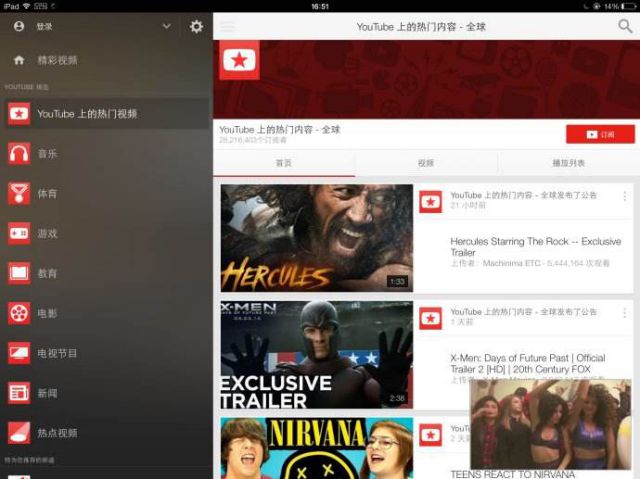Open 新闻 category in sidebar
The width and height of the screenshot is (640, 479).
(x=47, y=393)
